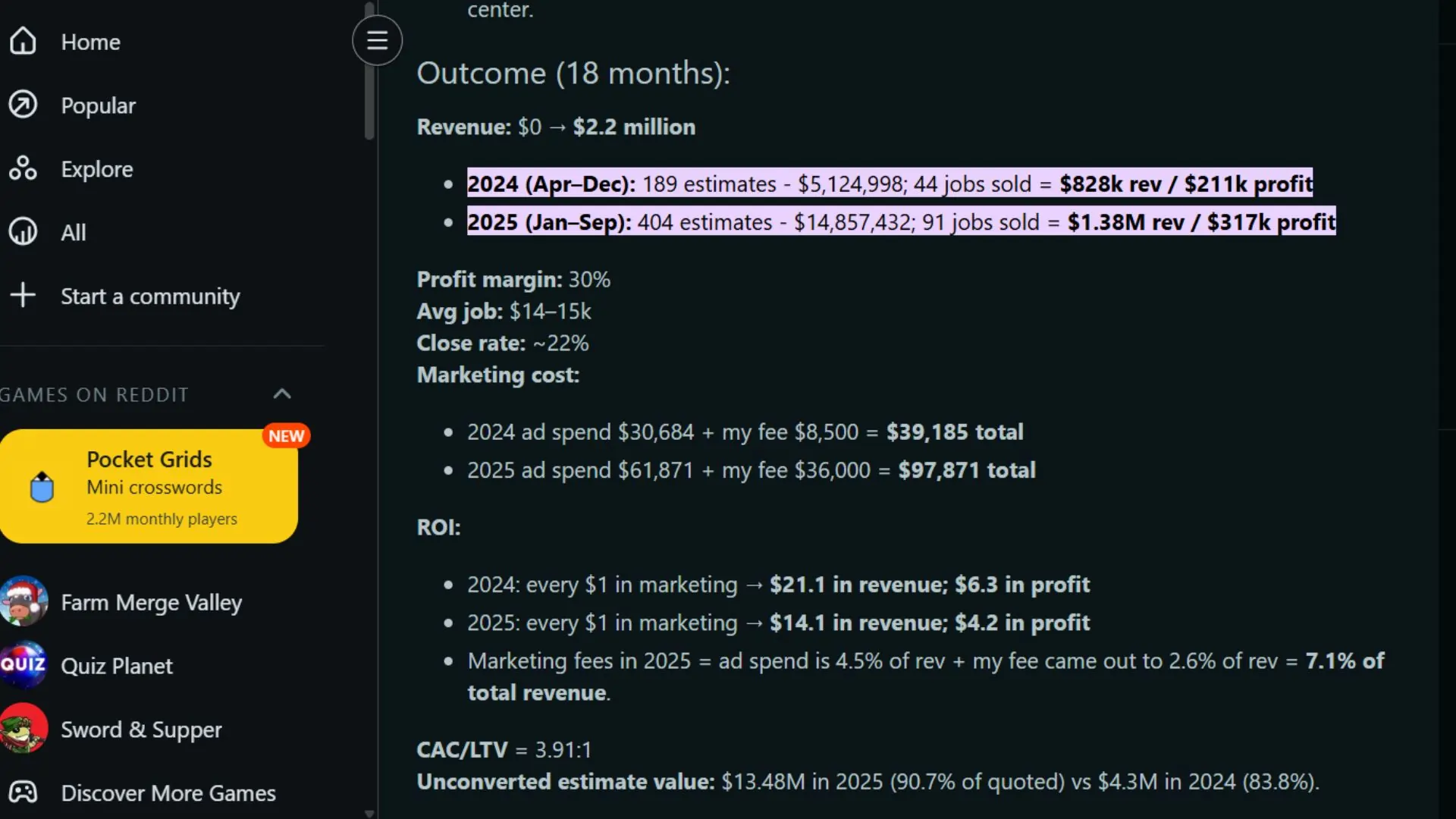Click the game controller icon for Discover More Games
This screenshot has width=1456, height=819.
[x=24, y=792]
